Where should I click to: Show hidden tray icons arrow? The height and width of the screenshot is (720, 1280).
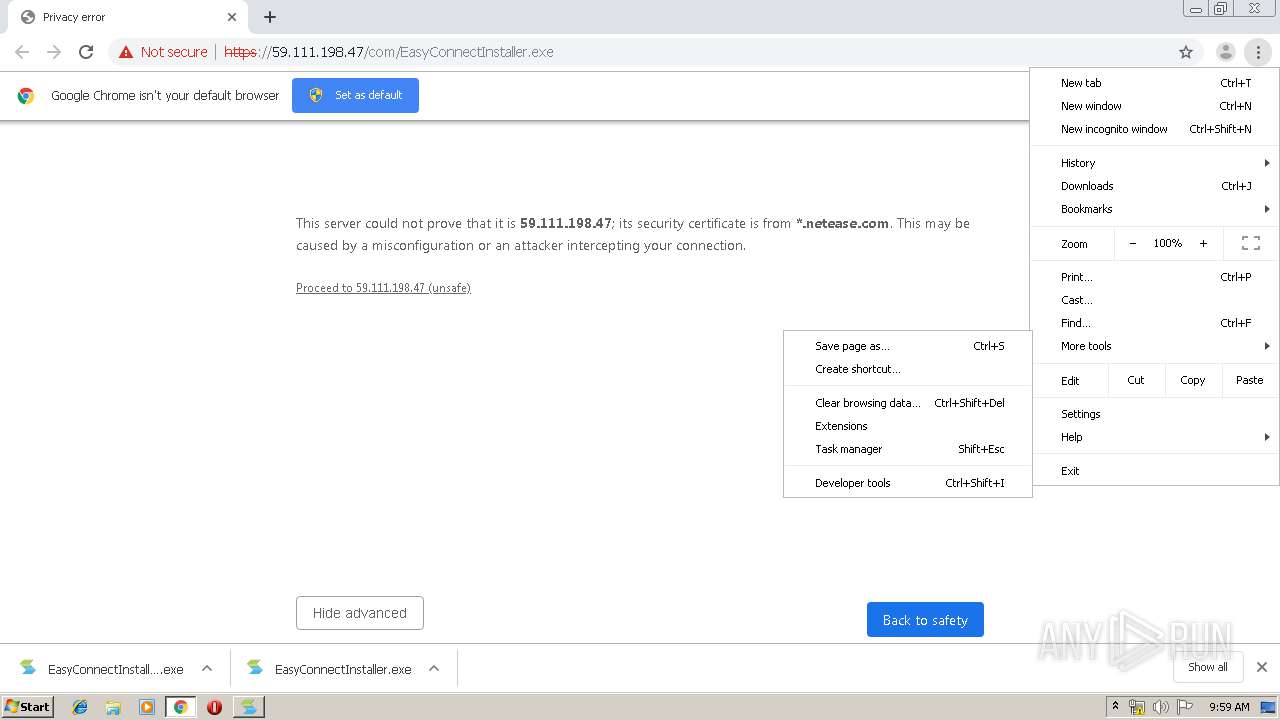(x=1115, y=707)
